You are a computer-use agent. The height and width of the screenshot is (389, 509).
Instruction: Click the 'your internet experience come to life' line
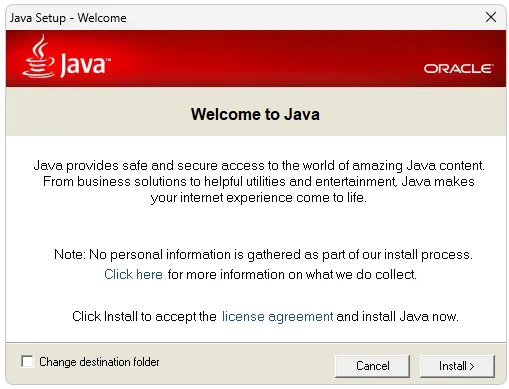(x=259, y=198)
